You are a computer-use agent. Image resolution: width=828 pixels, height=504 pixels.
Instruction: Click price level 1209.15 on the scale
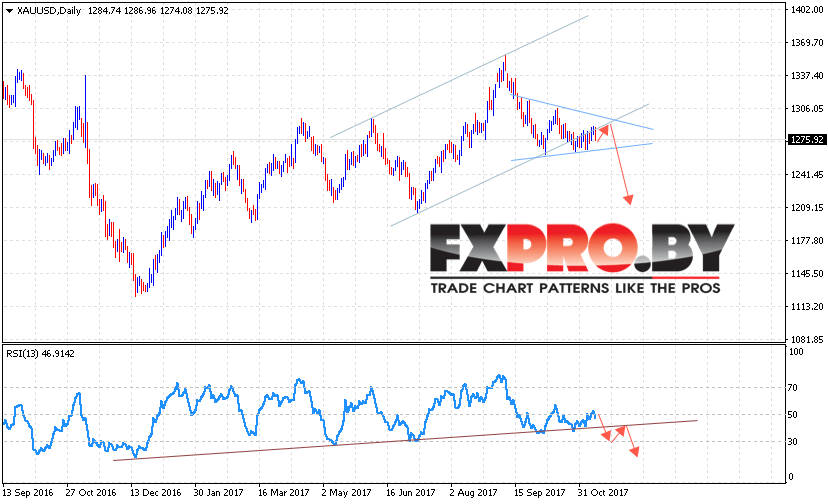click(807, 207)
